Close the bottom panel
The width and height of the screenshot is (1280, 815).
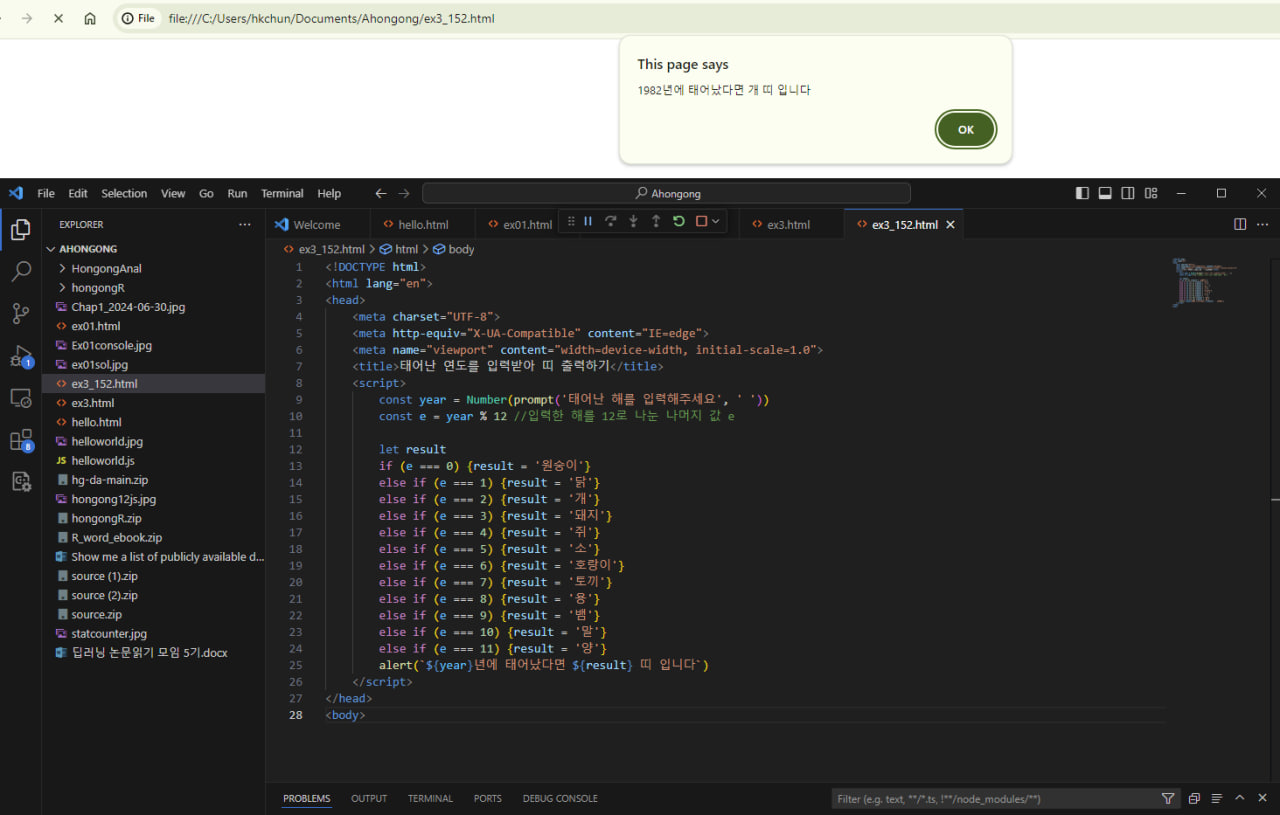coord(1262,798)
